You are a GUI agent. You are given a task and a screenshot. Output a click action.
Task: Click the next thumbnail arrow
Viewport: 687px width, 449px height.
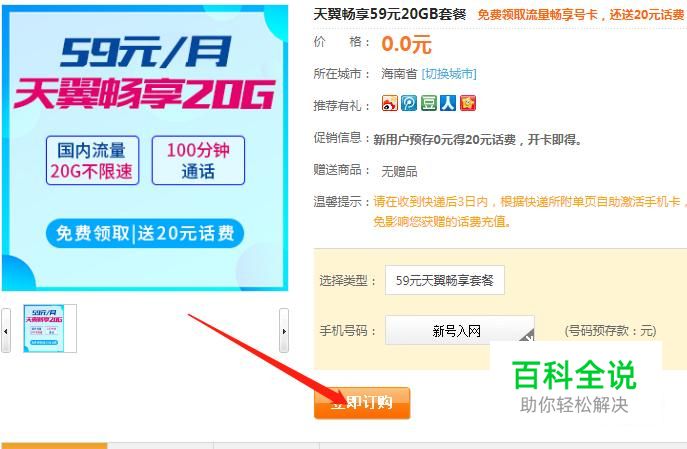pyautogui.click(x=284, y=331)
